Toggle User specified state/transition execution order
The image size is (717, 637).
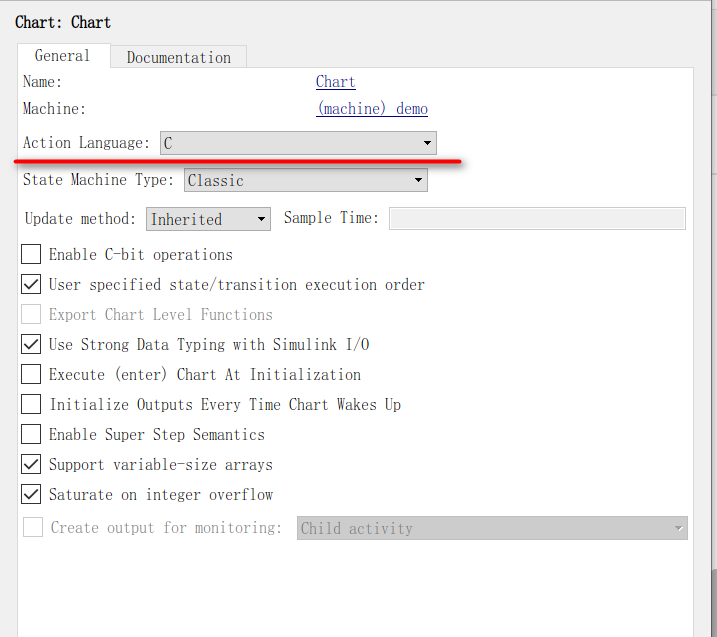[x=32, y=285]
